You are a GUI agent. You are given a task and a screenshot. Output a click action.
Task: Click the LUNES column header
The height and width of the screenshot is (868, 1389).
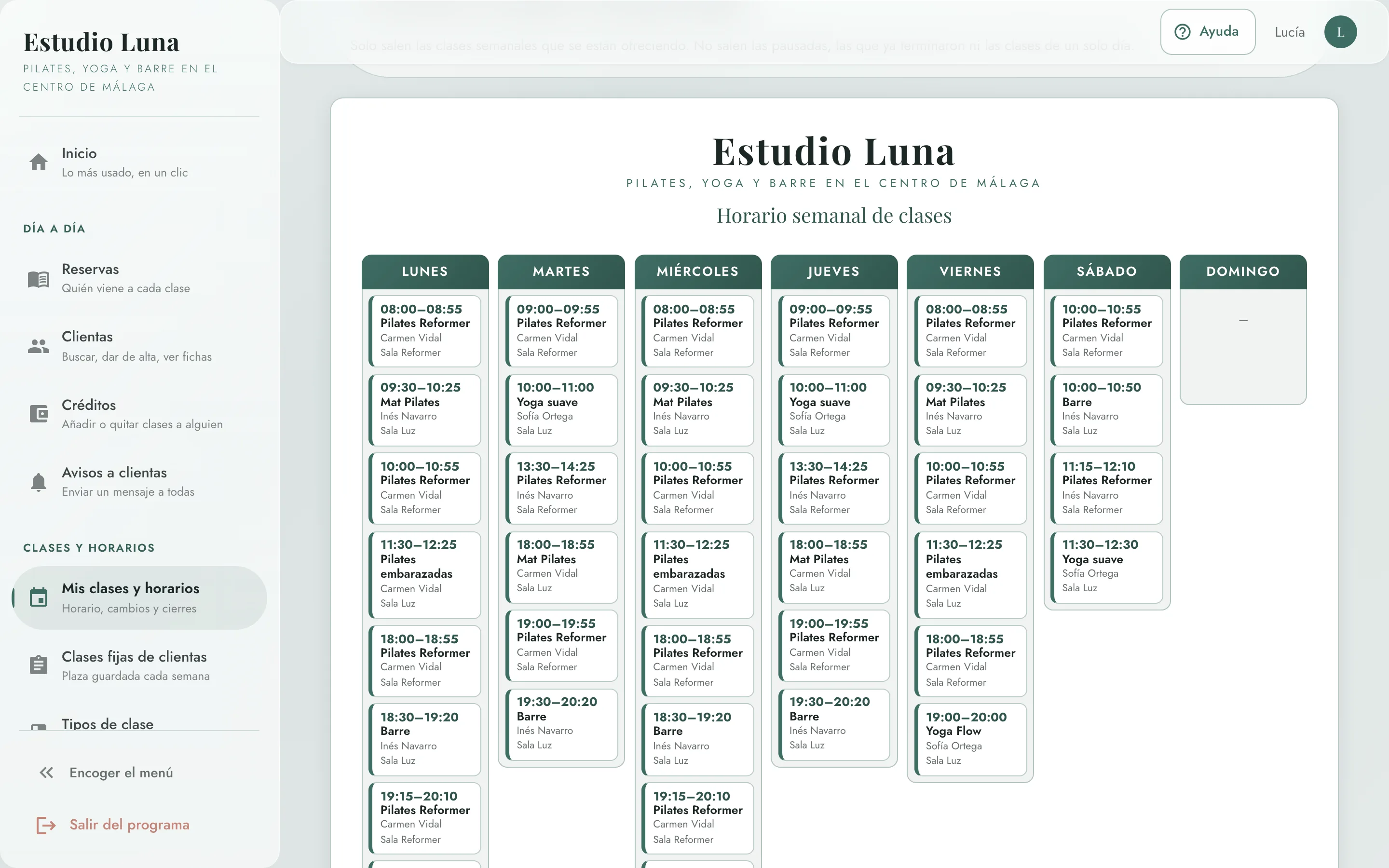click(x=425, y=271)
